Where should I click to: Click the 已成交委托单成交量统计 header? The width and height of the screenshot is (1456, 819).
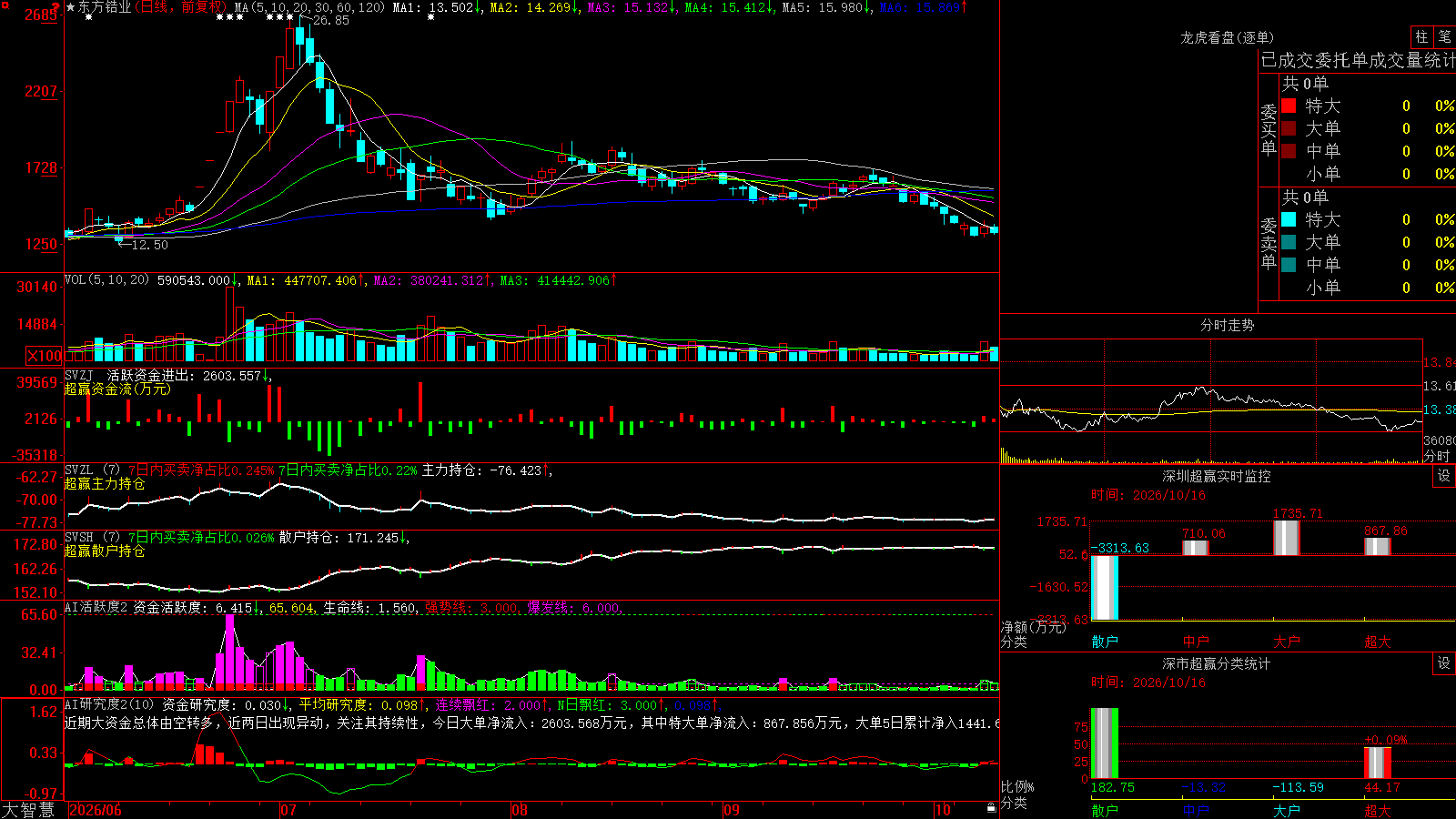[x=1358, y=60]
